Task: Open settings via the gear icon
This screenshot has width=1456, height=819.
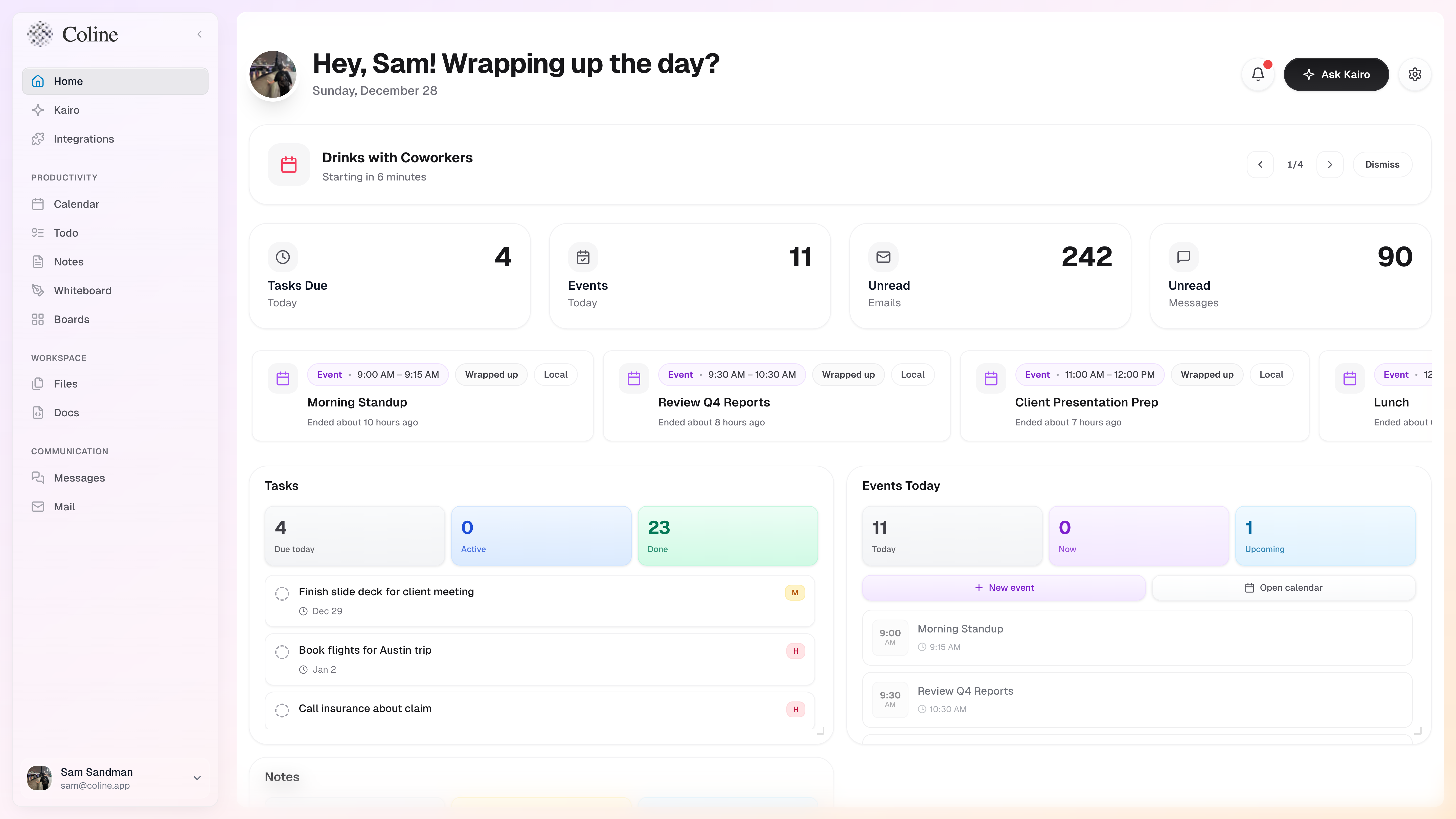Action: point(1415,74)
